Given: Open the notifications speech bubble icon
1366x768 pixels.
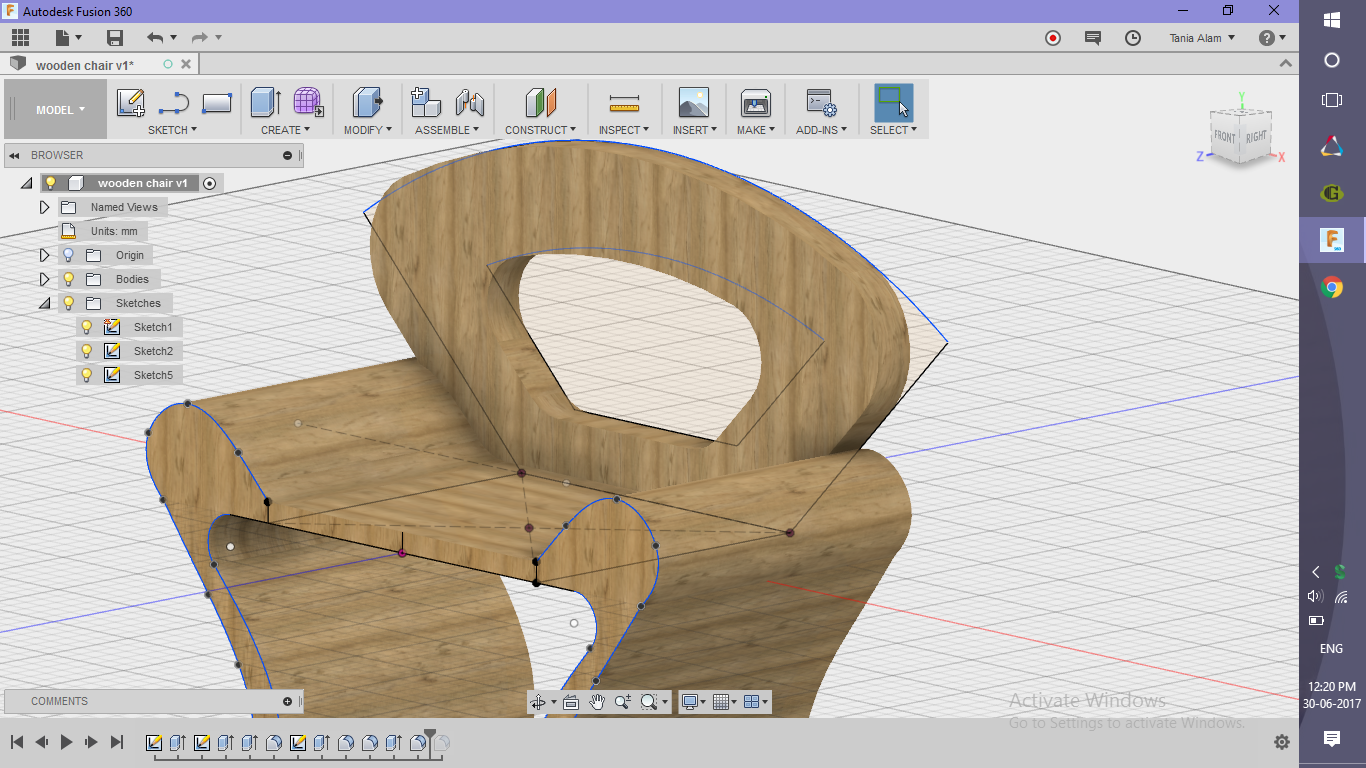Looking at the screenshot, I should click(x=1093, y=38).
